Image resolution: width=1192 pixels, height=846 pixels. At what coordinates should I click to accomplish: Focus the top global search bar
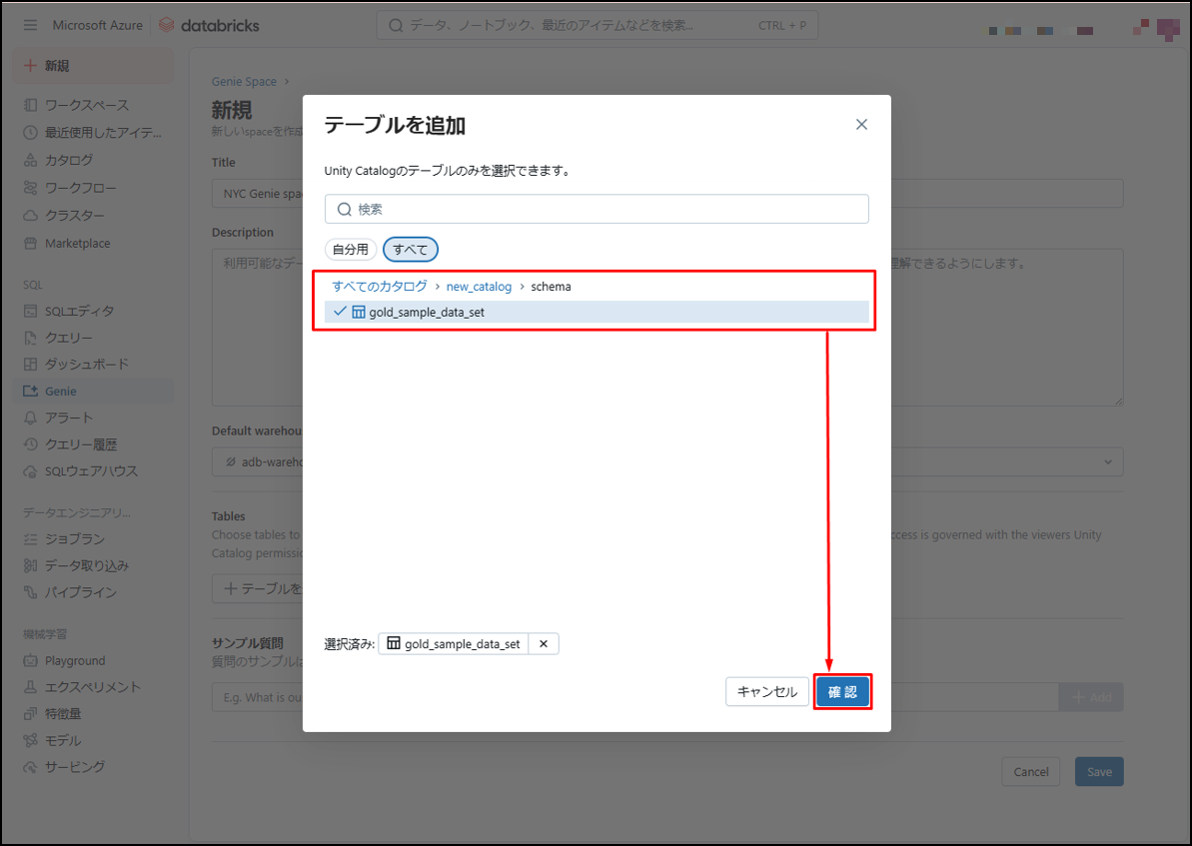tap(597, 25)
